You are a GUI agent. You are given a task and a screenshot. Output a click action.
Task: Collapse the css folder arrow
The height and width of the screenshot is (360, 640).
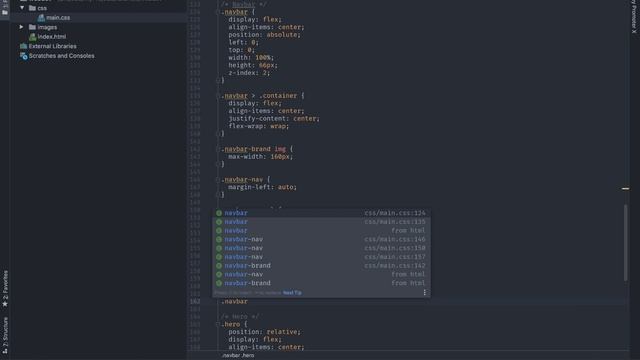(22, 8)
